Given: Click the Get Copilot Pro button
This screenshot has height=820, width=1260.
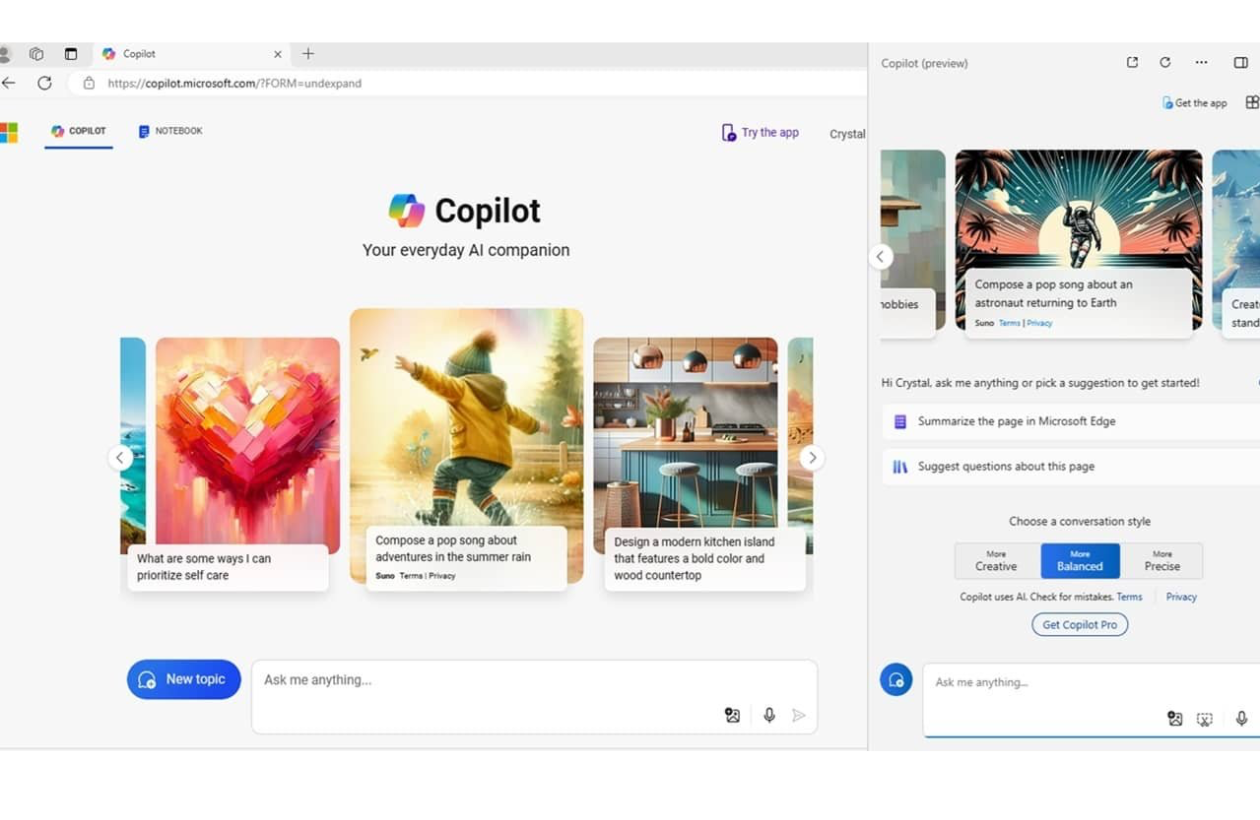Looking at the screenshot, I should pyautogui.click(x=1079, y=624).
